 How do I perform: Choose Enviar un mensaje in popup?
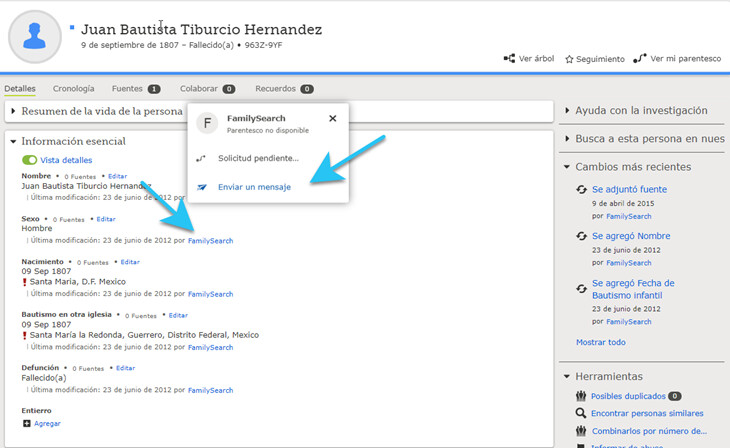[254, 187]
